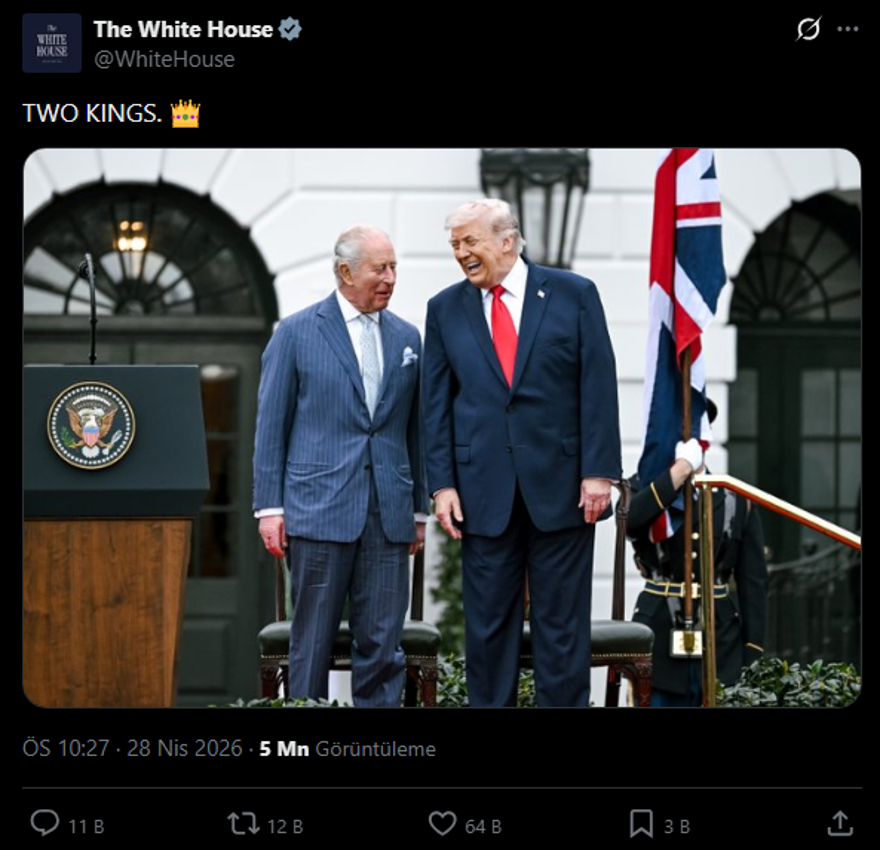Viewport: 880px width, 850px height.
Task: Open the post photo in full view
Action: [442, 428]
